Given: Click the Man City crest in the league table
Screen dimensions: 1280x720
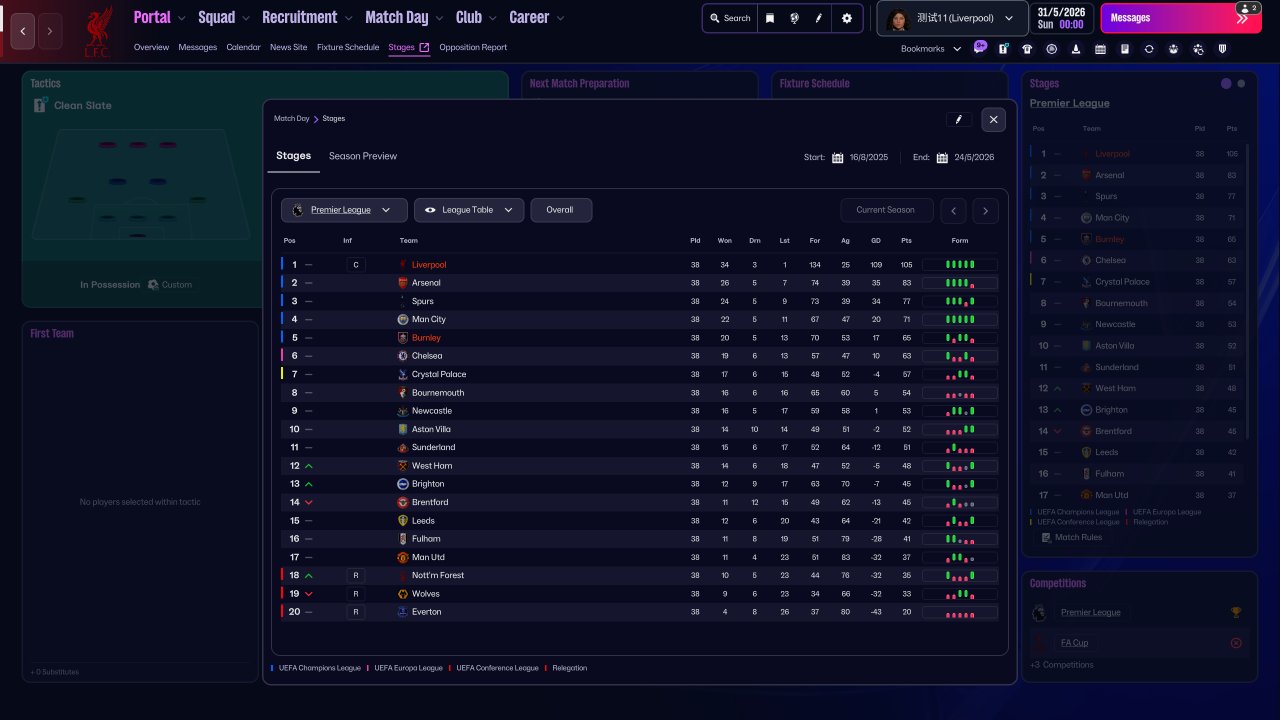Looking at the screenshot, I should [x=403, y=319].
